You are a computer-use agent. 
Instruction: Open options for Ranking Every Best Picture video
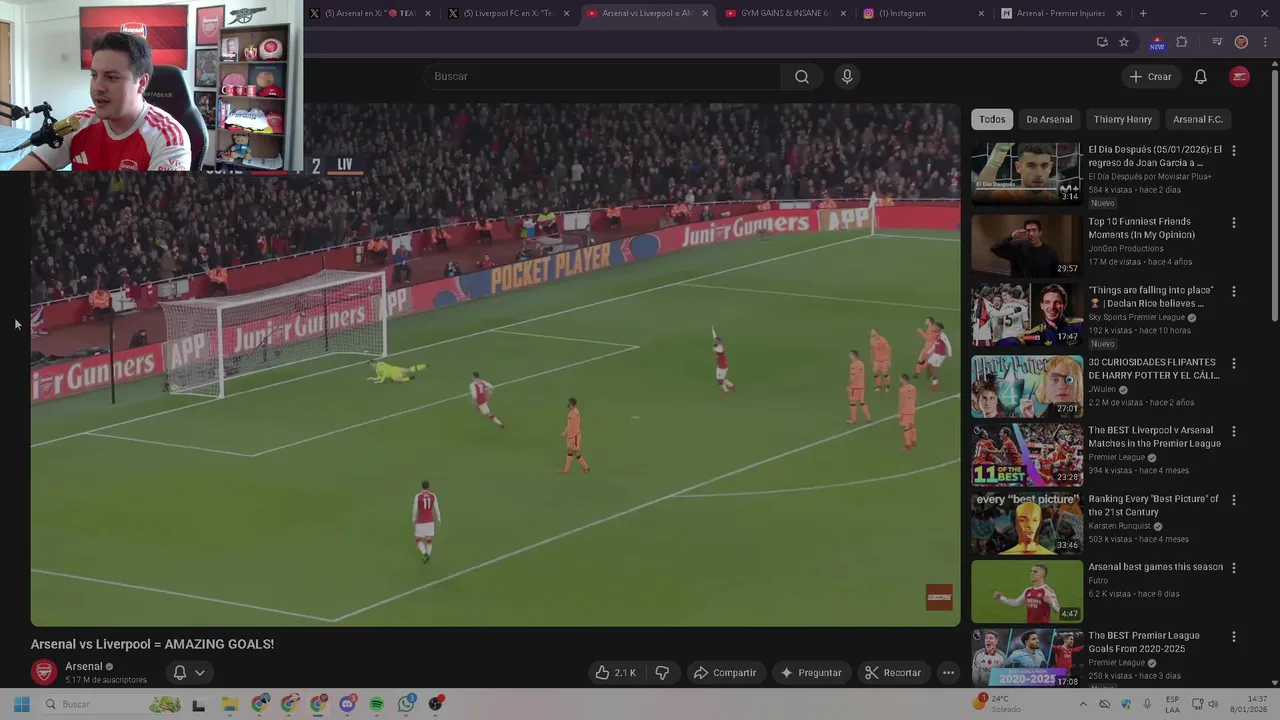tap(1233, 499)
